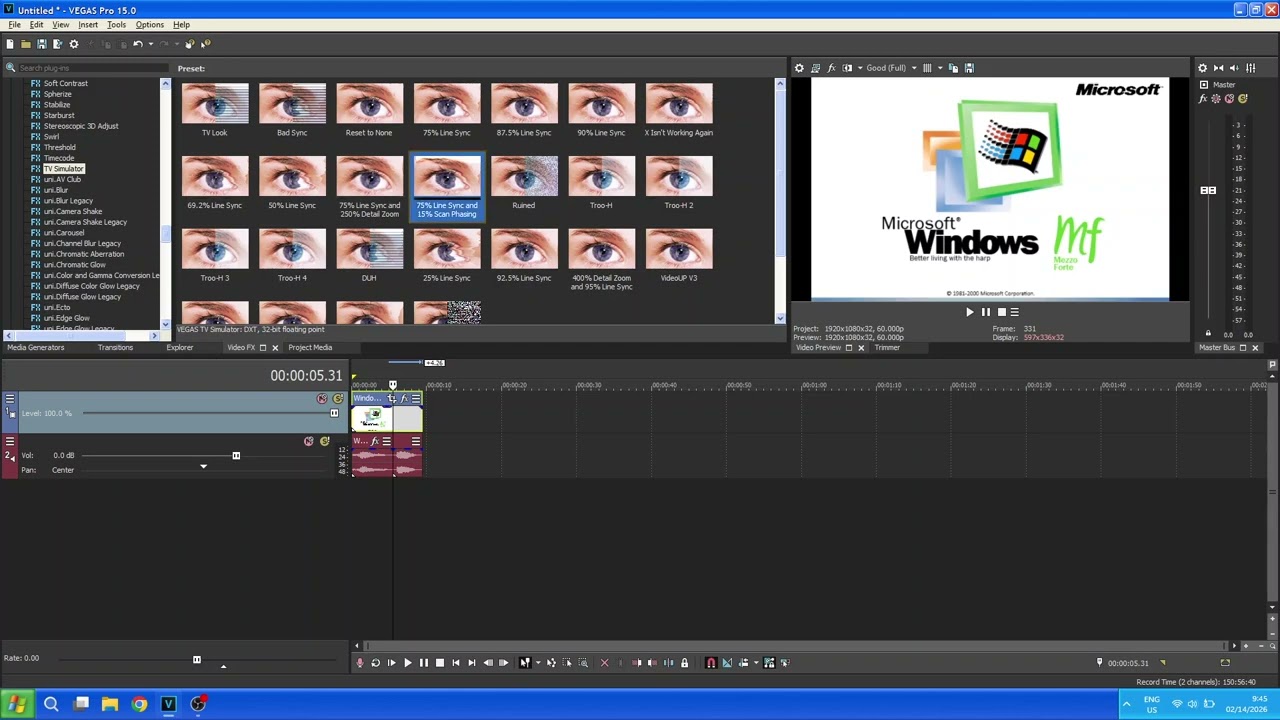Switch to the Trimmer tab
Image resolution: width=1280 pixels, height=720 pixels.
pyautogui.click(x=887, y=347)
